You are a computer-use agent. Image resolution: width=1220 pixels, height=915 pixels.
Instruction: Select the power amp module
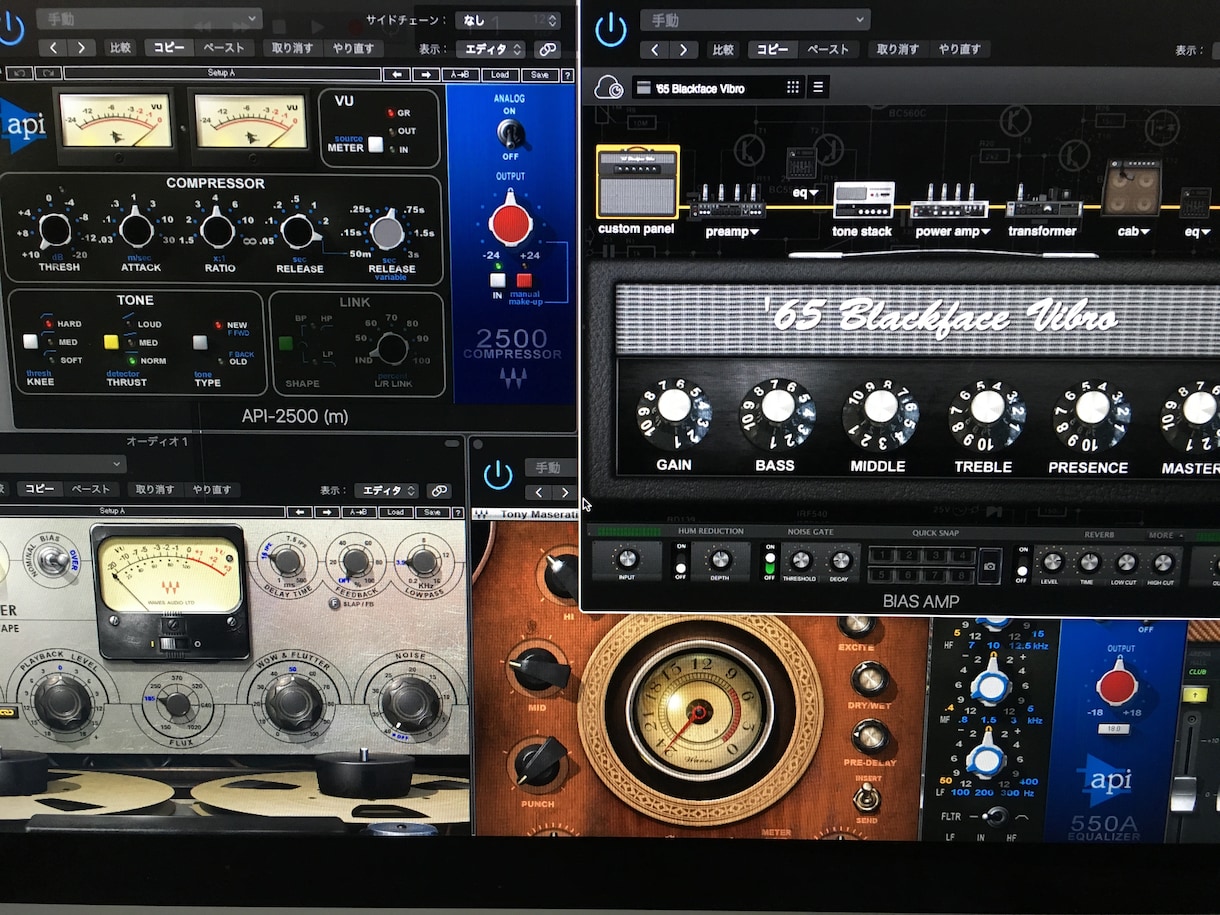coord(949,200)
